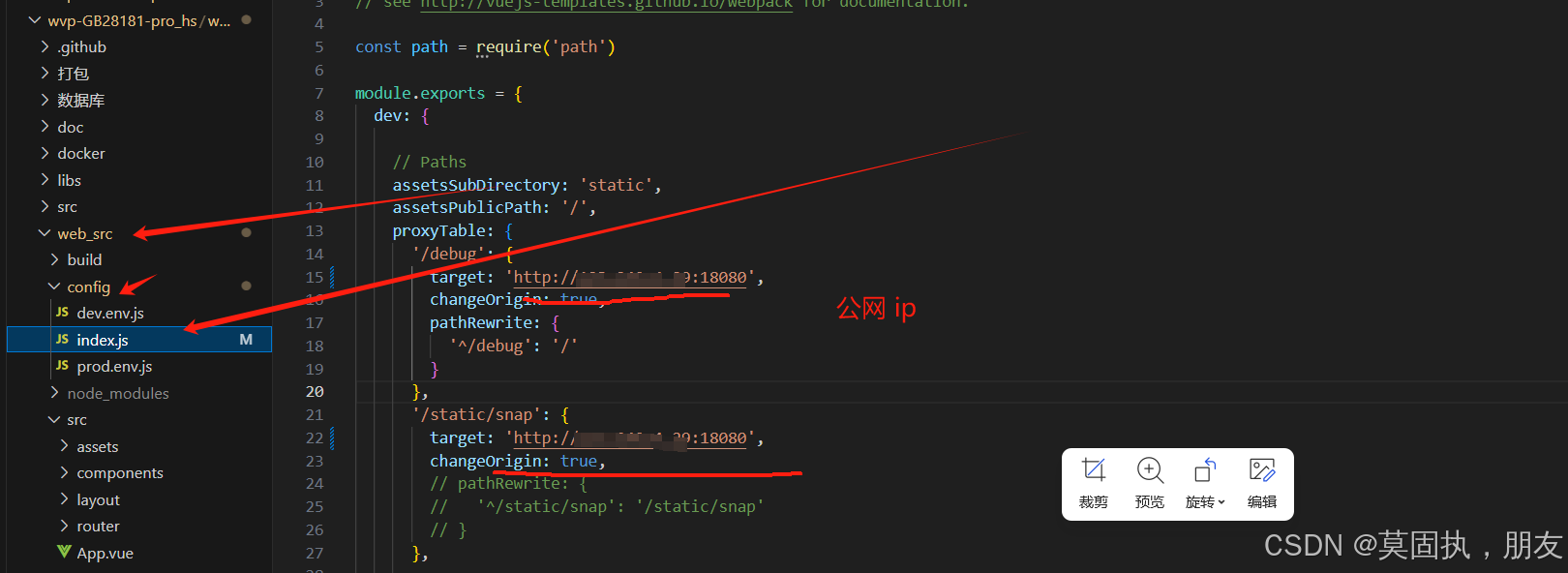Expand the components folder
This screenshot has width=1568, height=573.
(64, 472)
